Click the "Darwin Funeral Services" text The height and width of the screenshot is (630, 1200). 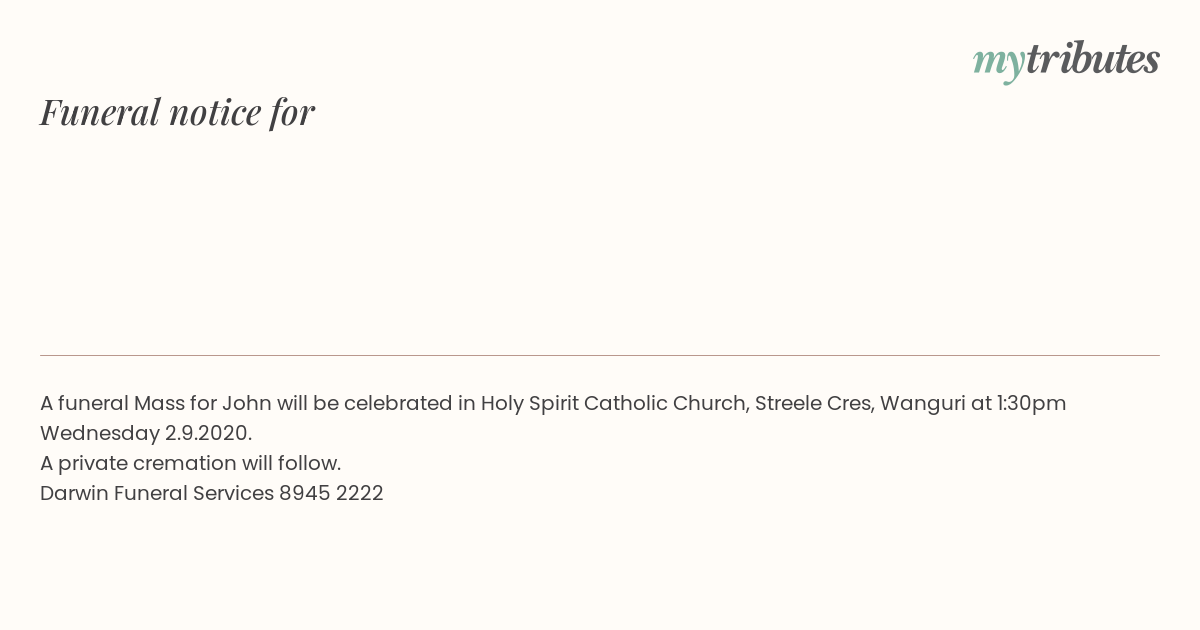click(x=157, y=493)
